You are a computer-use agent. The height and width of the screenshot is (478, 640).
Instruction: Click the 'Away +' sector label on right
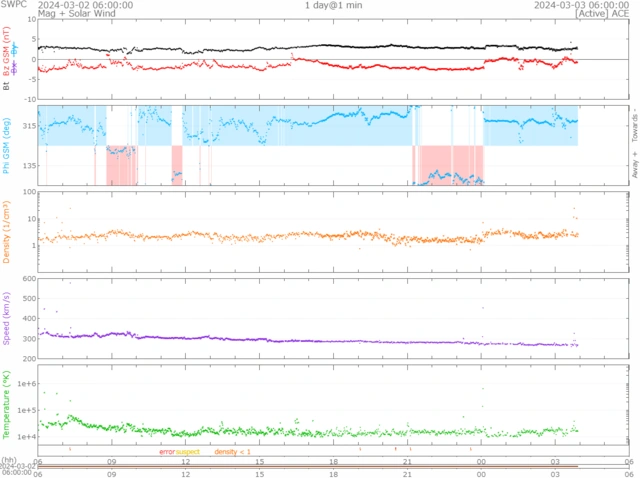(x=632, y=170)
